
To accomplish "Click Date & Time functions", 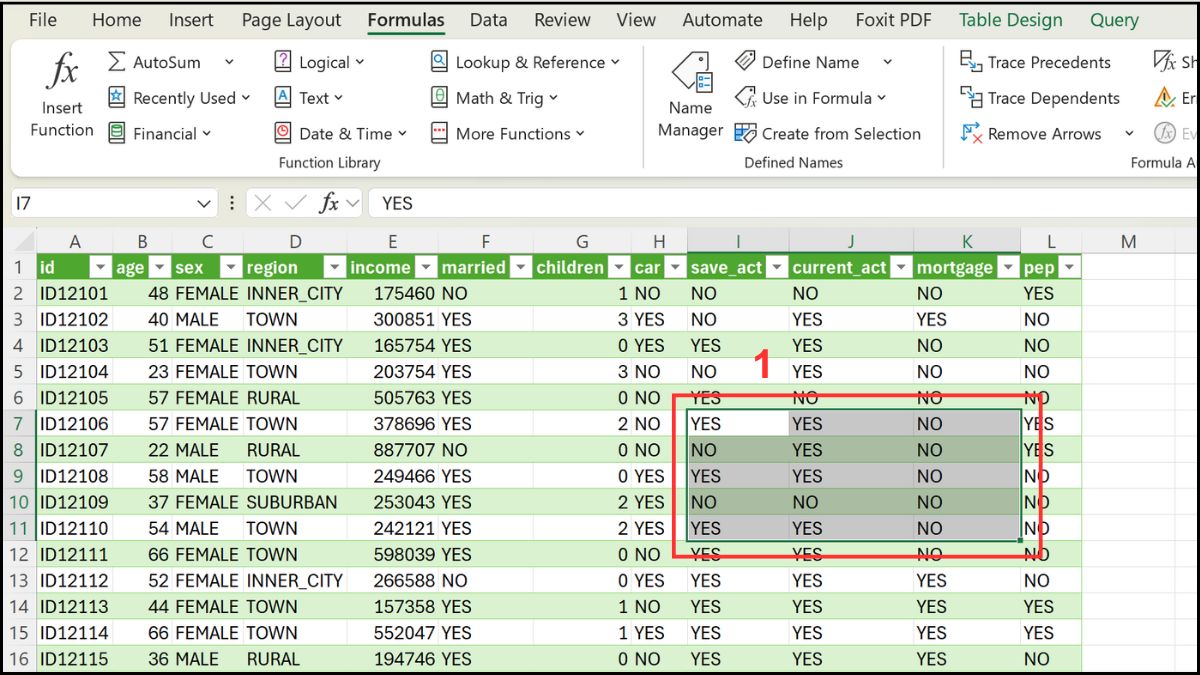I will click(x=343, y=133).
